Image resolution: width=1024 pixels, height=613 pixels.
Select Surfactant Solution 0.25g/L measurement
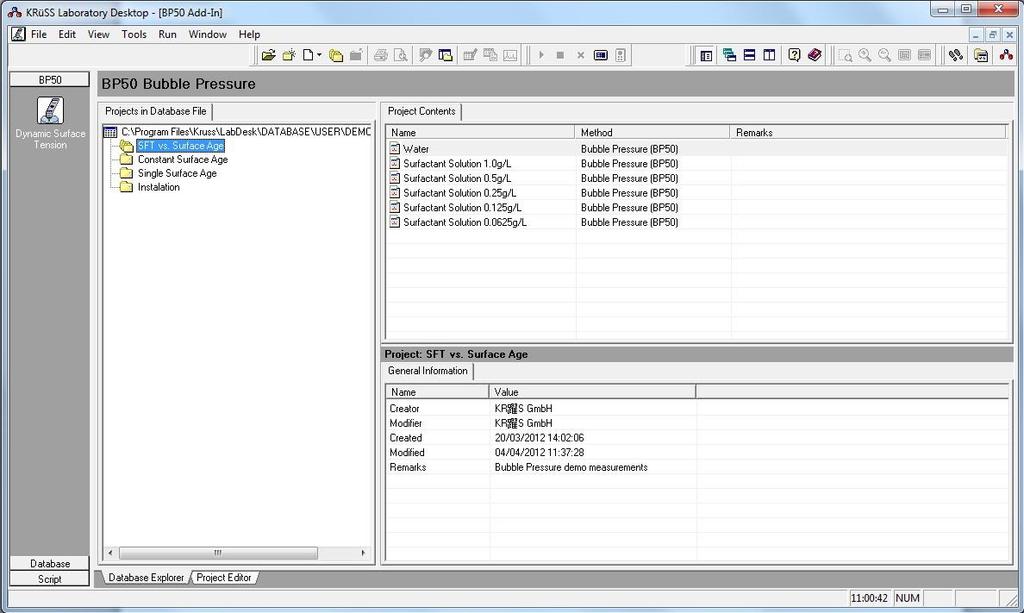tap(696, 193)
